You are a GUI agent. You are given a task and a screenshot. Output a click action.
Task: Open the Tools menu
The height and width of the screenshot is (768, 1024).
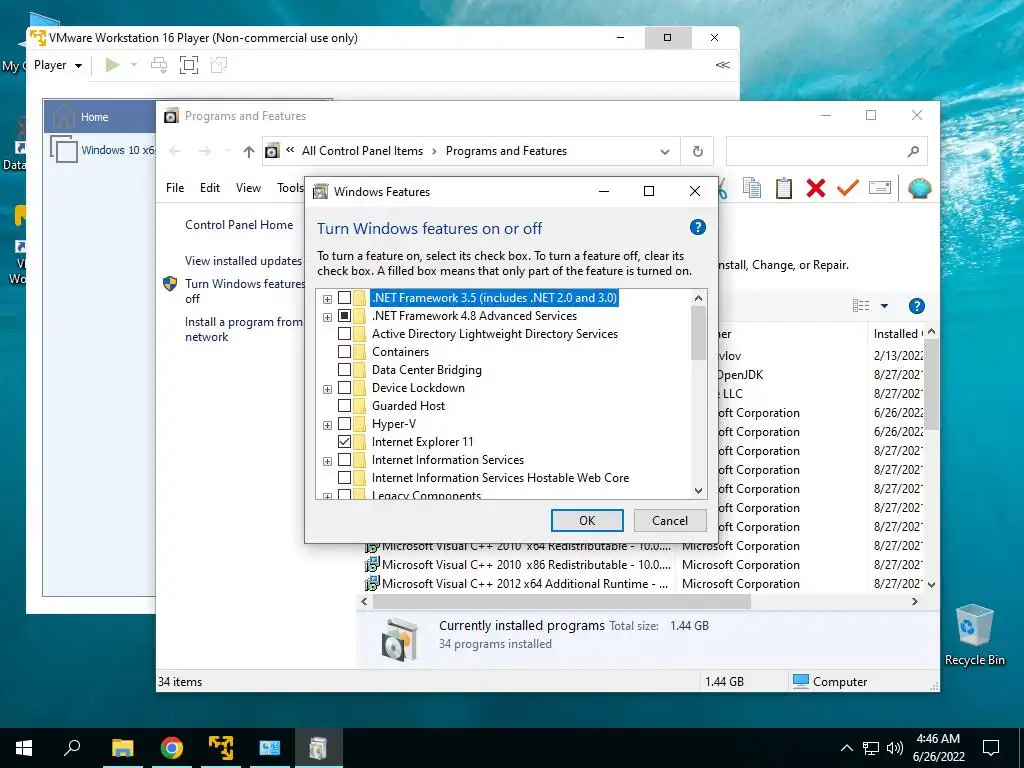point(290,188)
